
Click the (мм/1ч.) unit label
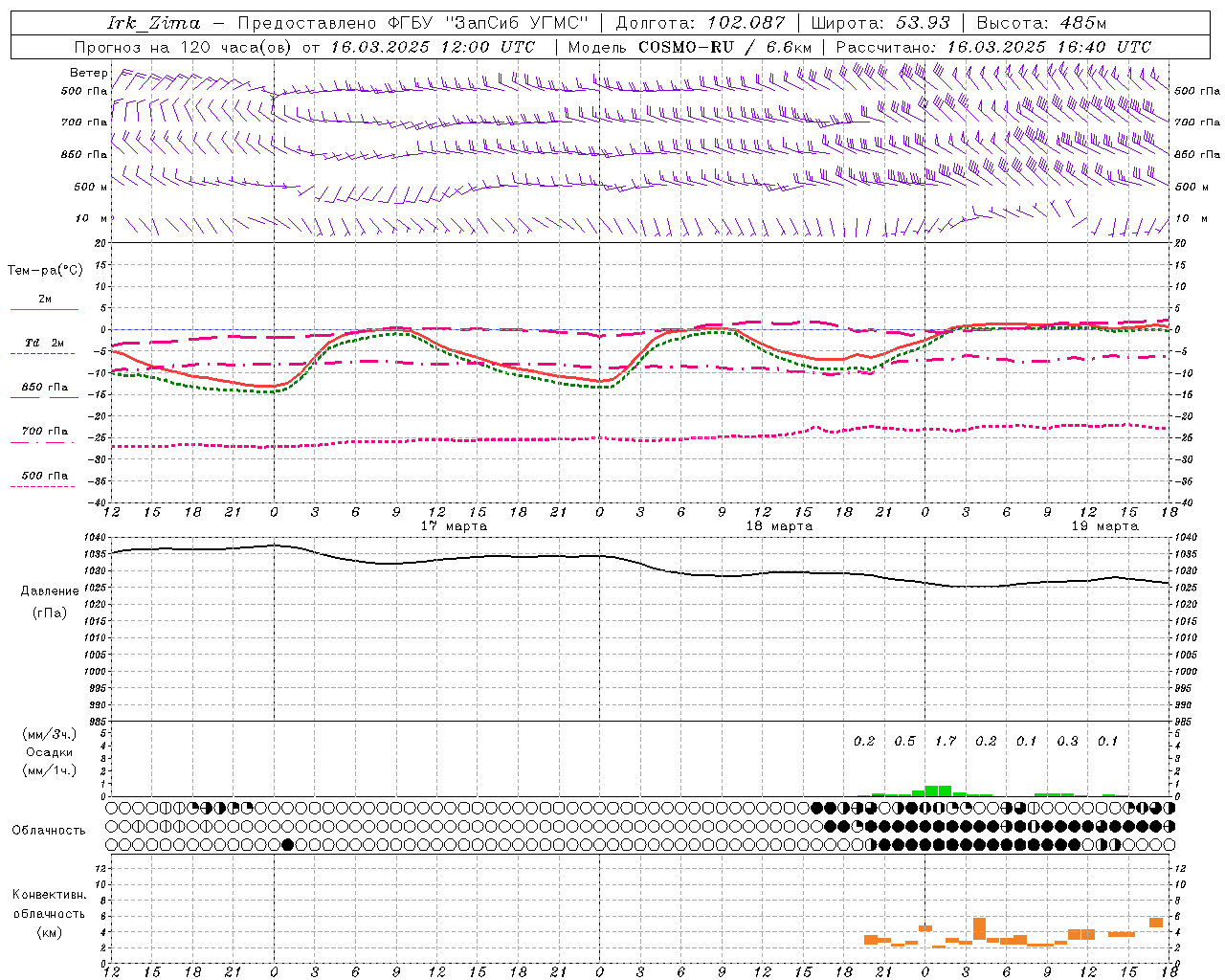[x=50, y=770]
